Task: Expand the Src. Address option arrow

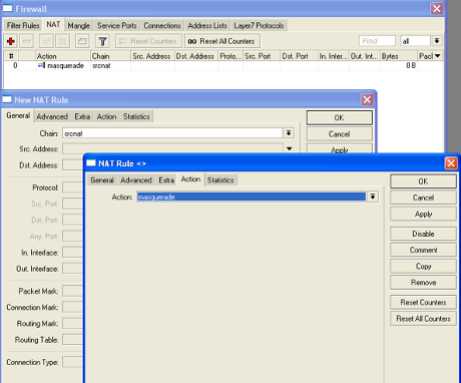Action: (x=289, y=148)
